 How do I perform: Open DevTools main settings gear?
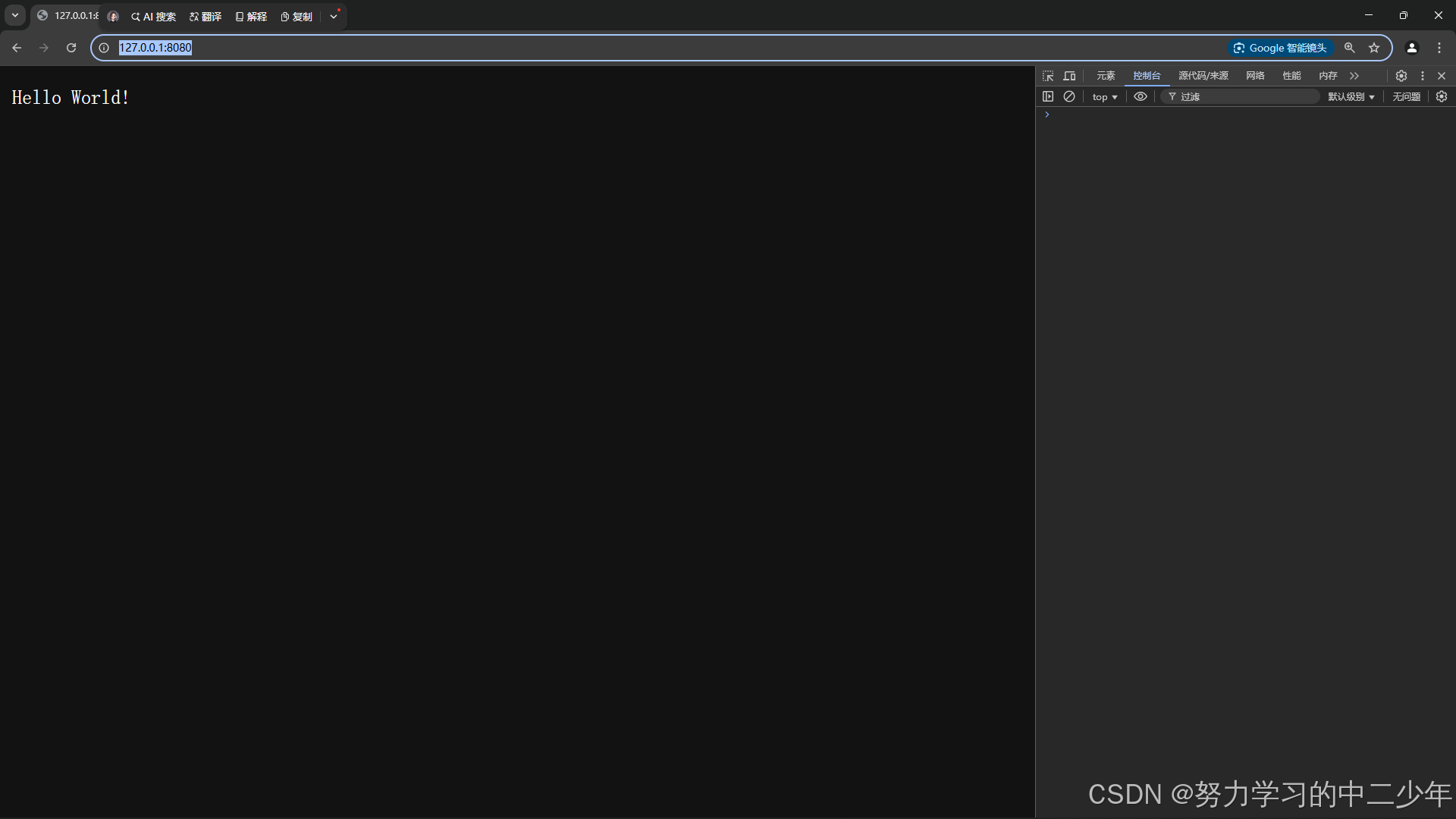tap(1401, 76)
